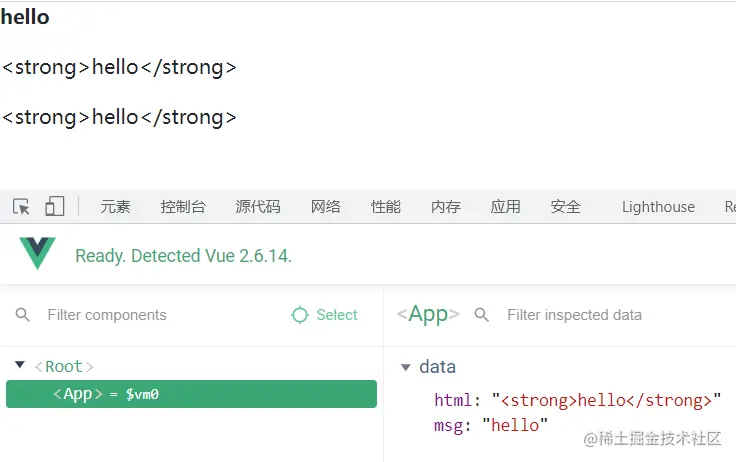This screenshot has height=462, width=736.
Task: Click the Select component target icon
Action: tap(300, 315)
